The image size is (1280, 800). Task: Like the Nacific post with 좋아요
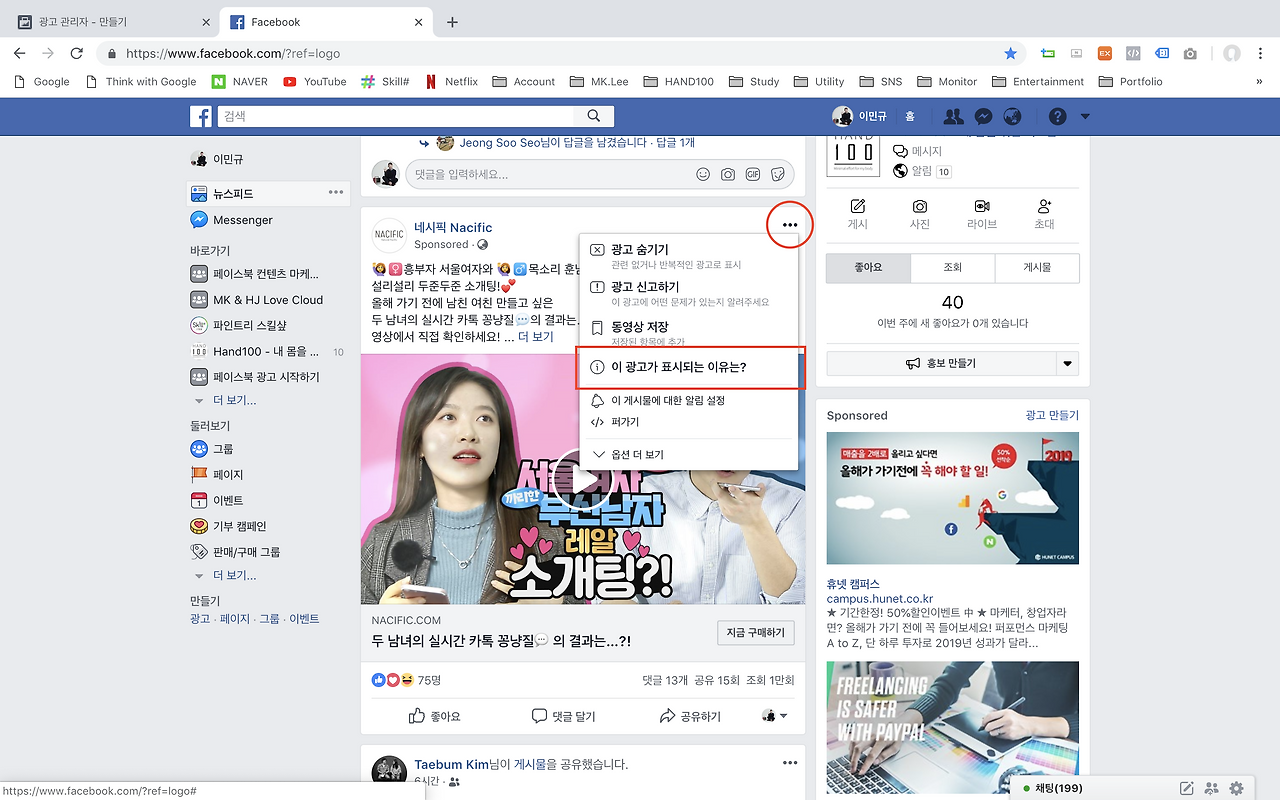[435, 716]
